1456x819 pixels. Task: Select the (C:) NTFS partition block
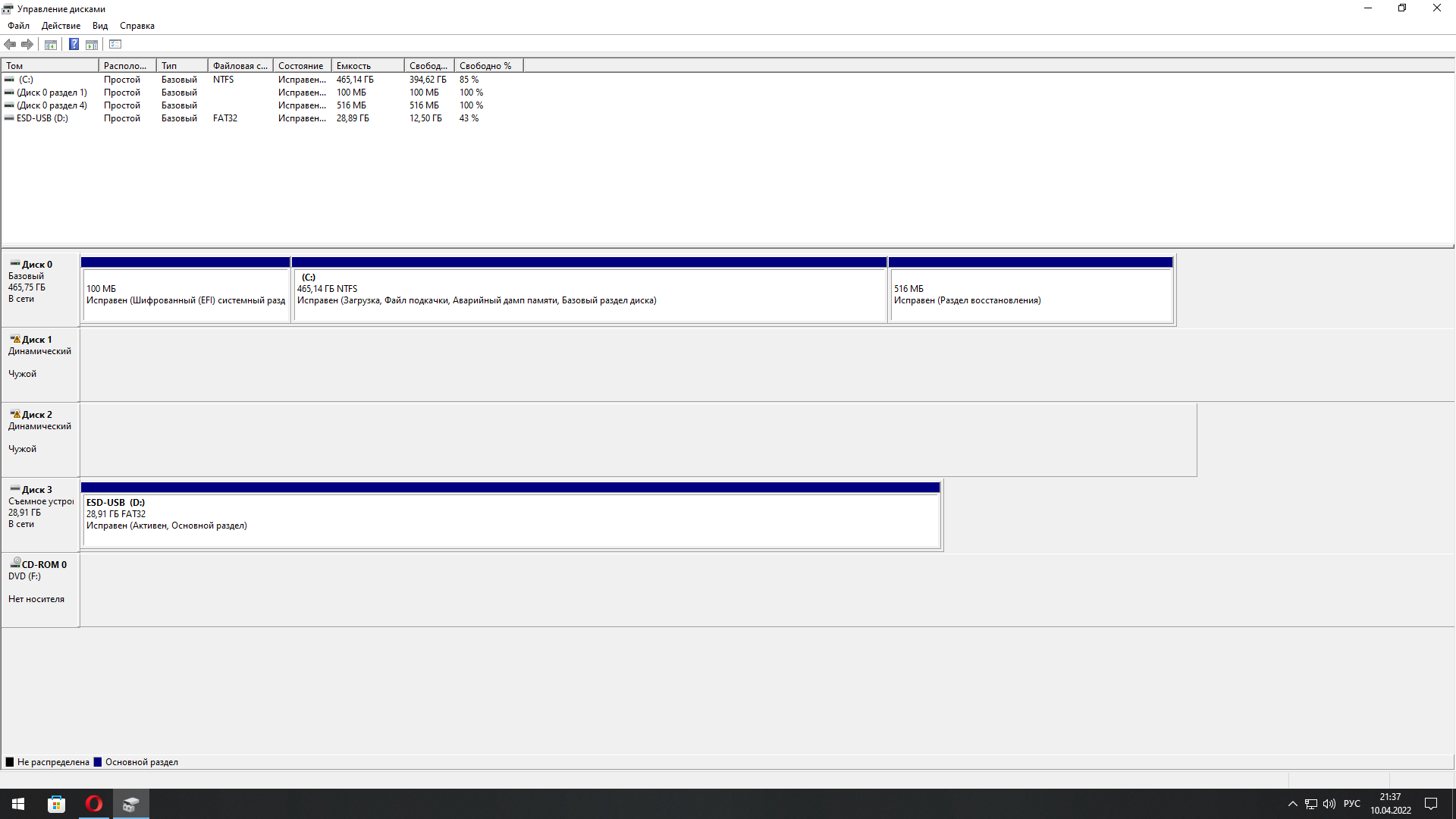[589, 295]
